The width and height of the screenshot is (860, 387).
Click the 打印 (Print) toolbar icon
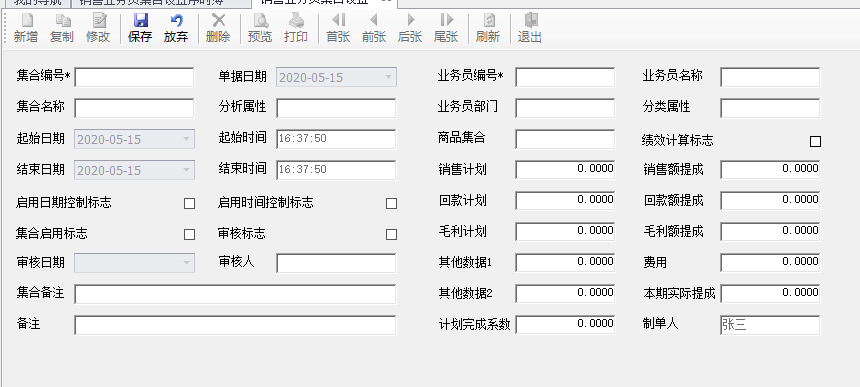pyautogui.click(x=296, y=29)
